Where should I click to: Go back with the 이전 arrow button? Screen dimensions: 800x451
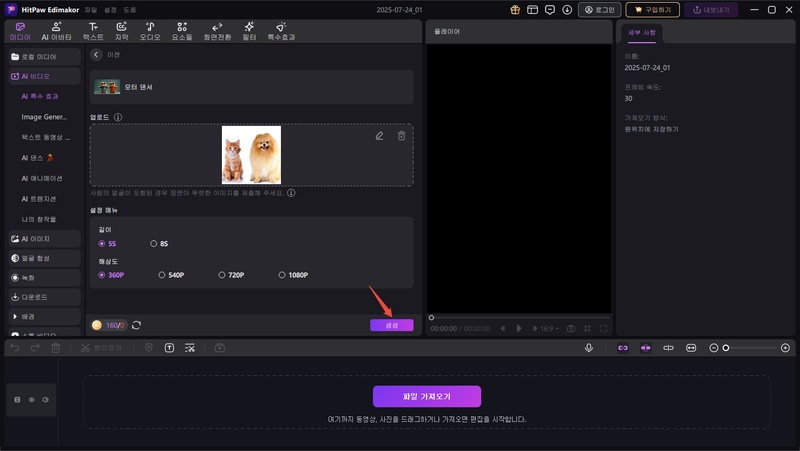pyautogui.click(x=96, y=55)
